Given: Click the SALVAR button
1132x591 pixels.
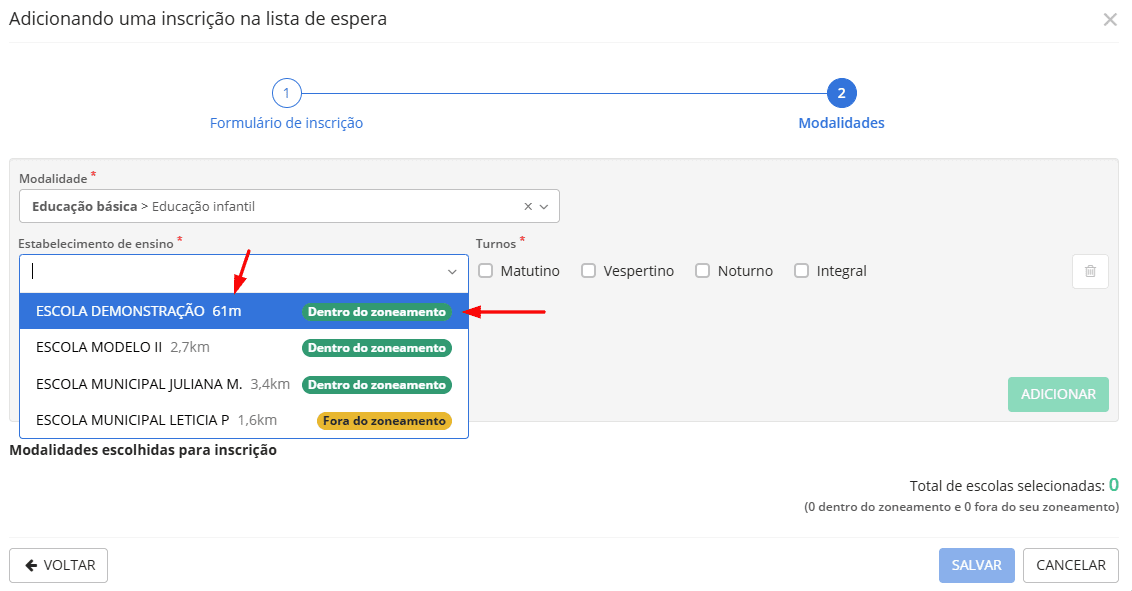Looking at the screenshot, I should 976,565.
